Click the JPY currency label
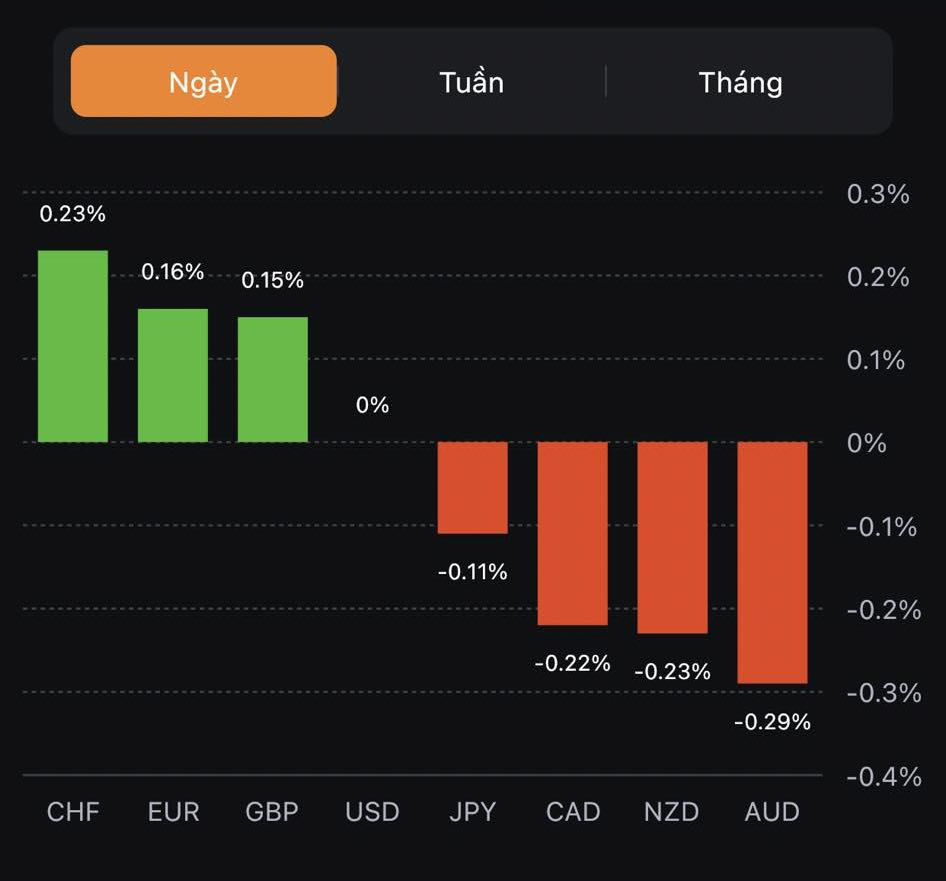The width and height of the screenshot is (946, 881). pyautogui.click(x=472, y=811)
